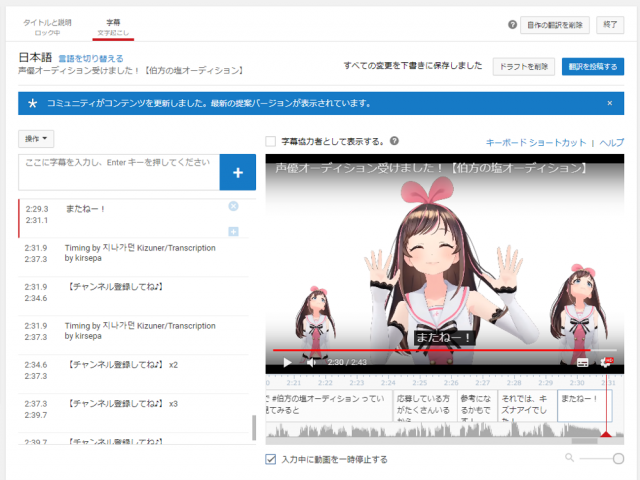Viewport: 640px width, 480px height.
Task: Click 自作の翻訳を削除 button
Action: pyautogui.click(x=555, y=25)
